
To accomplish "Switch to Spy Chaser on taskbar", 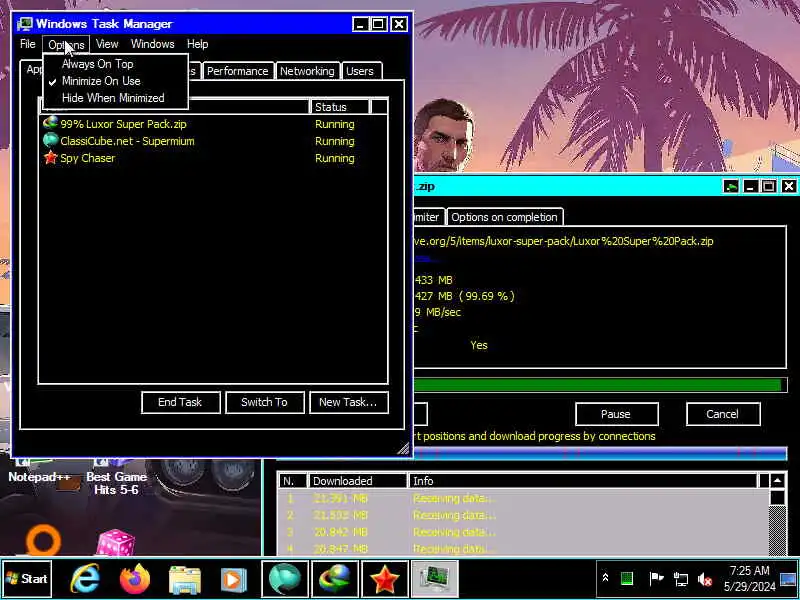I will tap(384, 579).
